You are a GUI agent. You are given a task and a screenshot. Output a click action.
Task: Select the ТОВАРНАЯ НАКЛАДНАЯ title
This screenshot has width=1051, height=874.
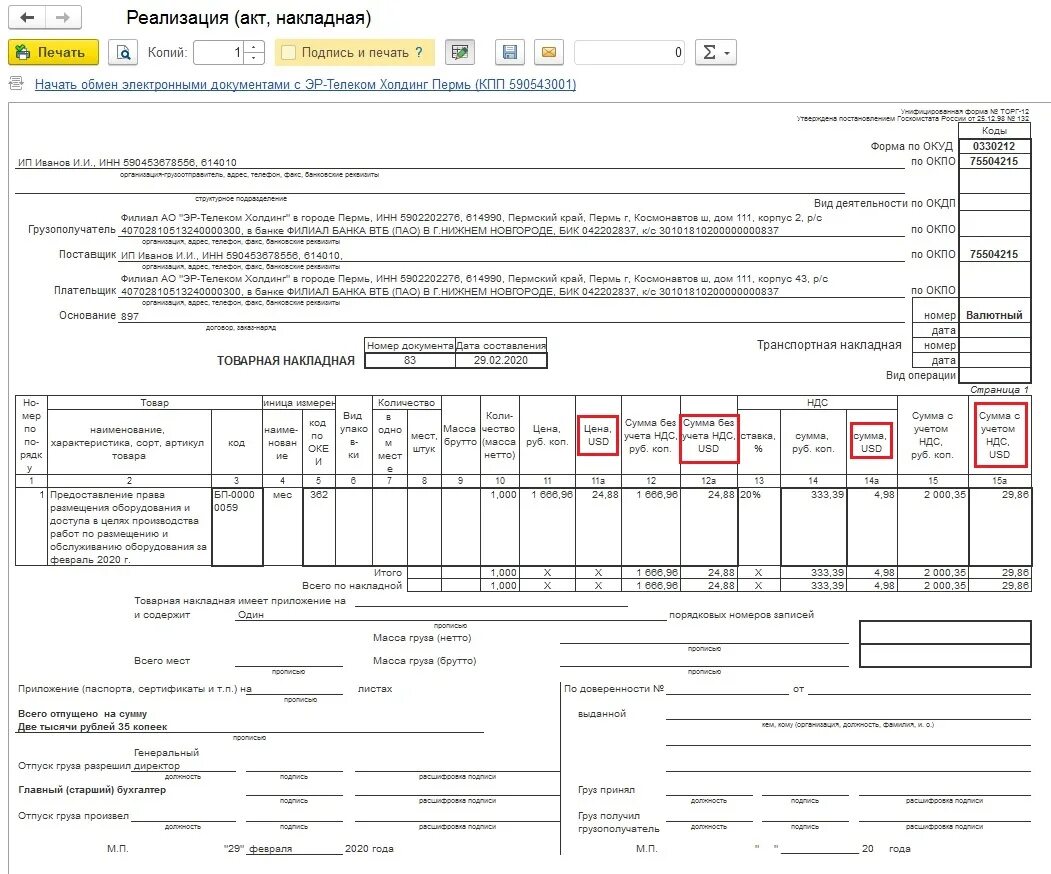pyautogui.click(x=286, y=361)
